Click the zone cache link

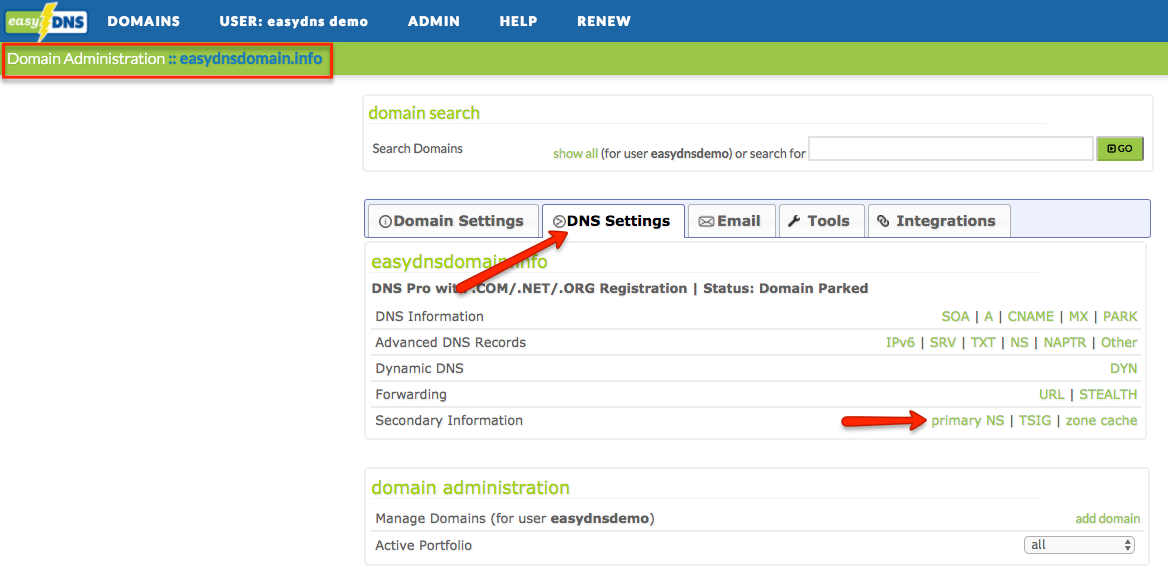tap(1101, 420)
